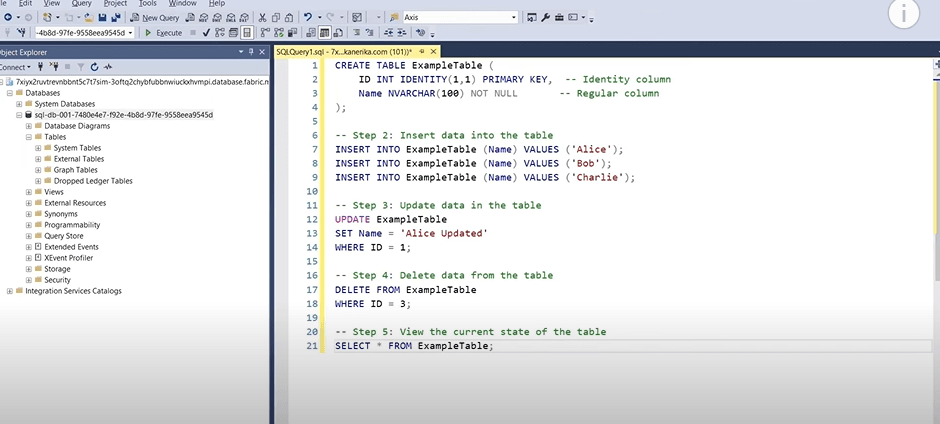Open Object Explorer window position dropdown
Screen dimensions: 940x424
tap(240, 52)
